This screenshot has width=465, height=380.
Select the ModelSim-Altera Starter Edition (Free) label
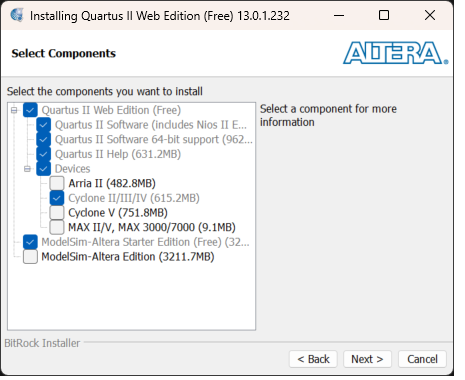145,242
